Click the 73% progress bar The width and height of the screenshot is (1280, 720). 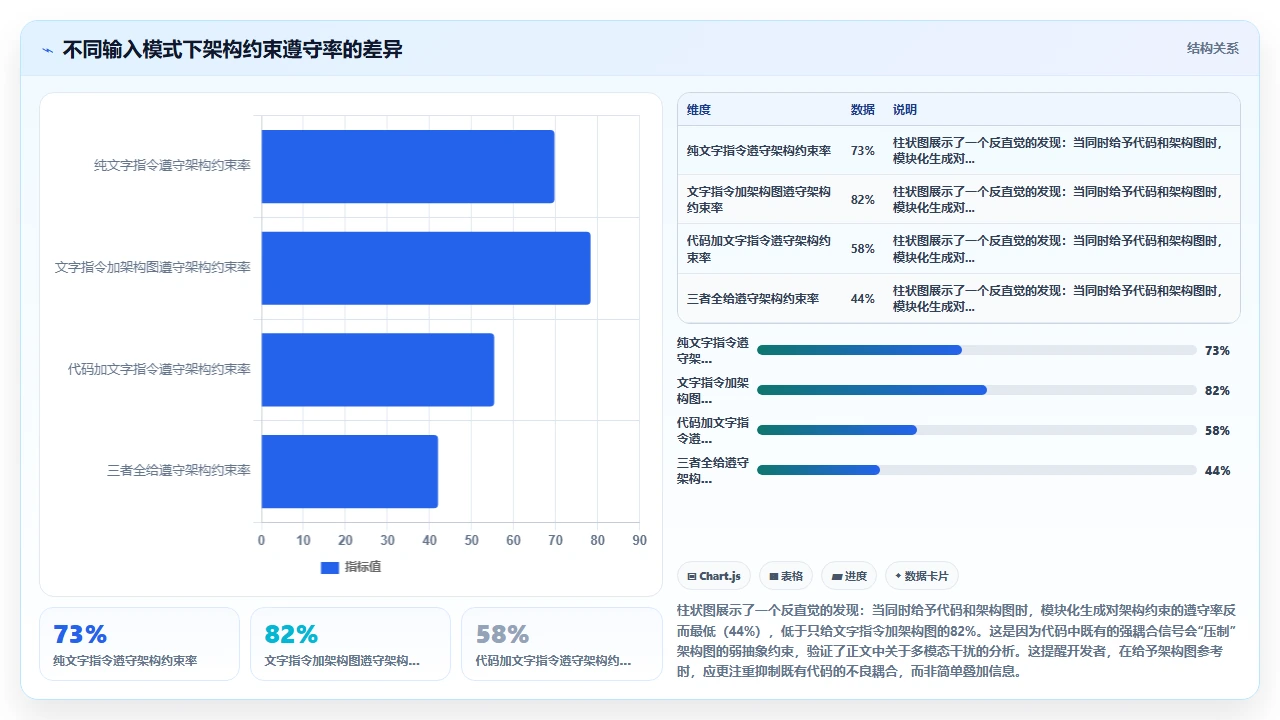(977, 350)
